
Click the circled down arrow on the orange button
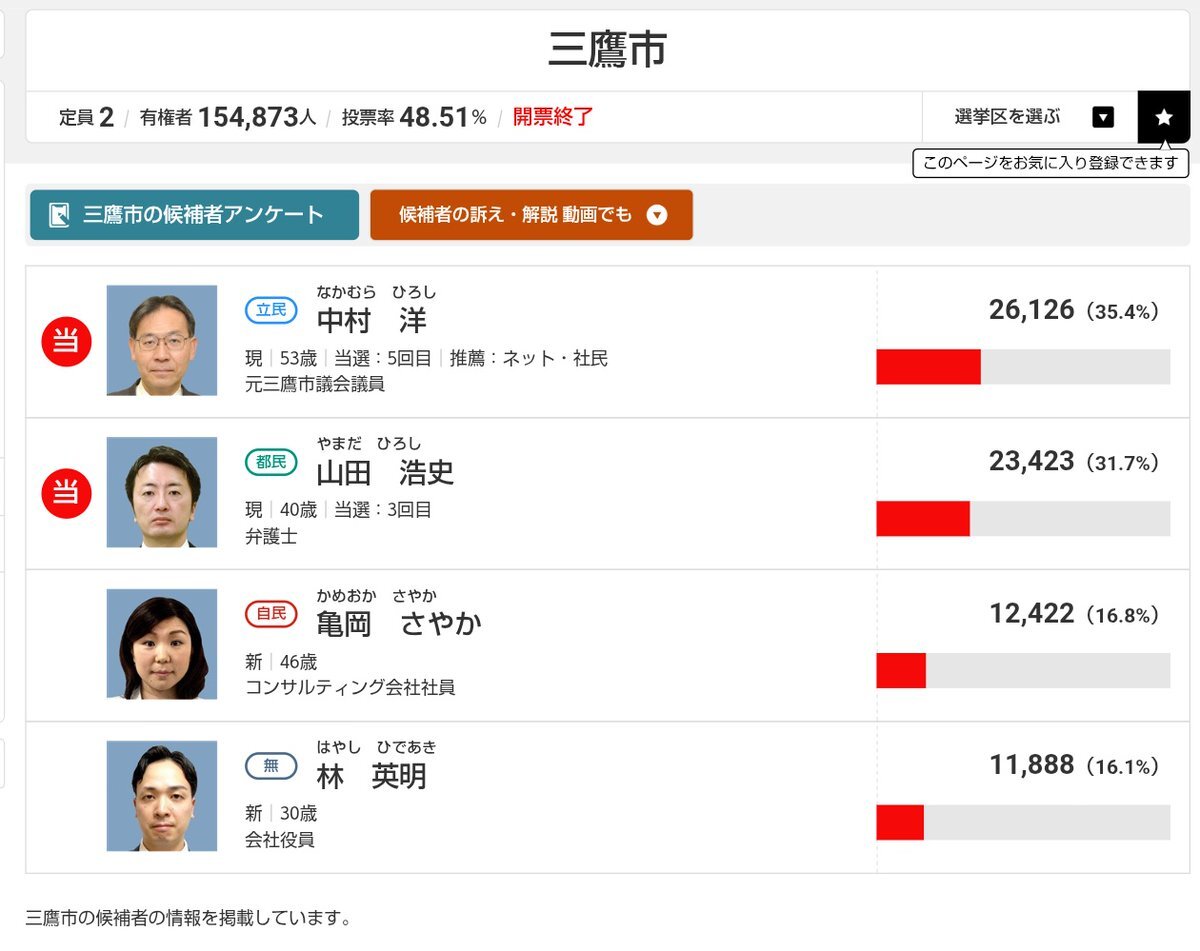click(x=656, y=215)
